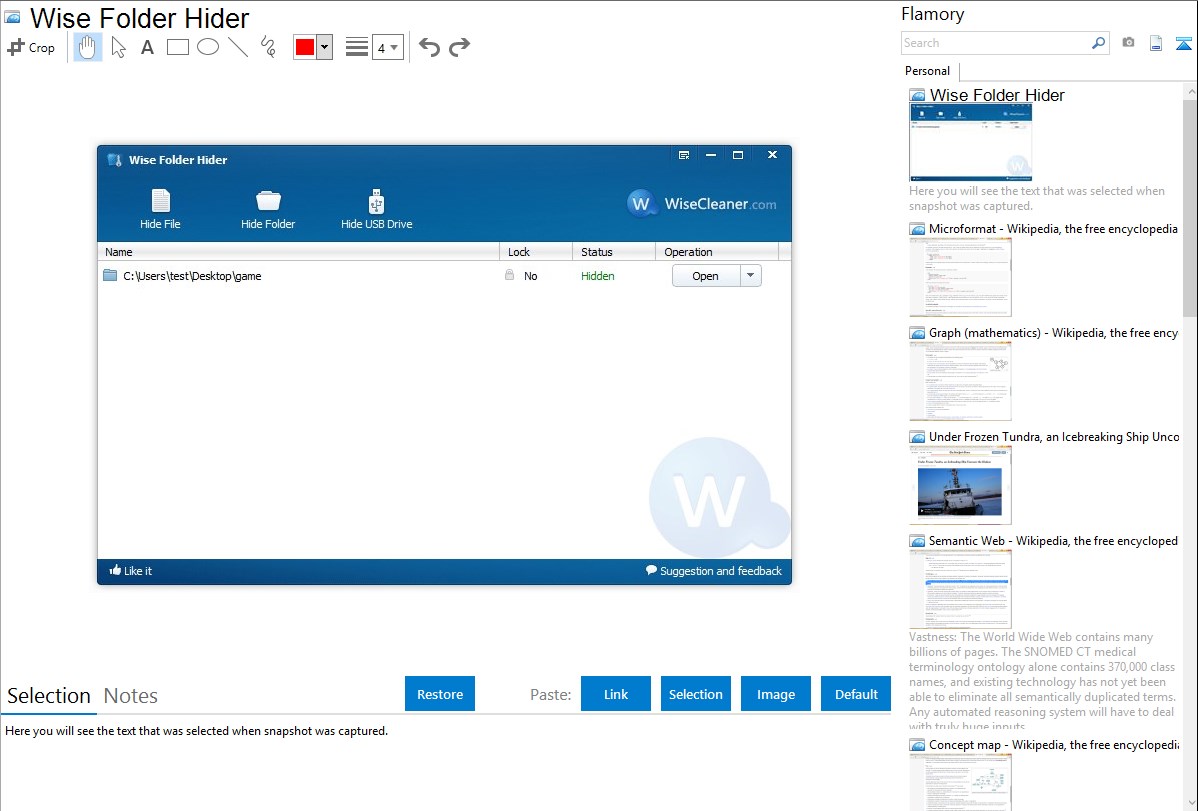The image size is (1198, 811).
Task: Sort by the Lock column header
Action: point(536,251)
